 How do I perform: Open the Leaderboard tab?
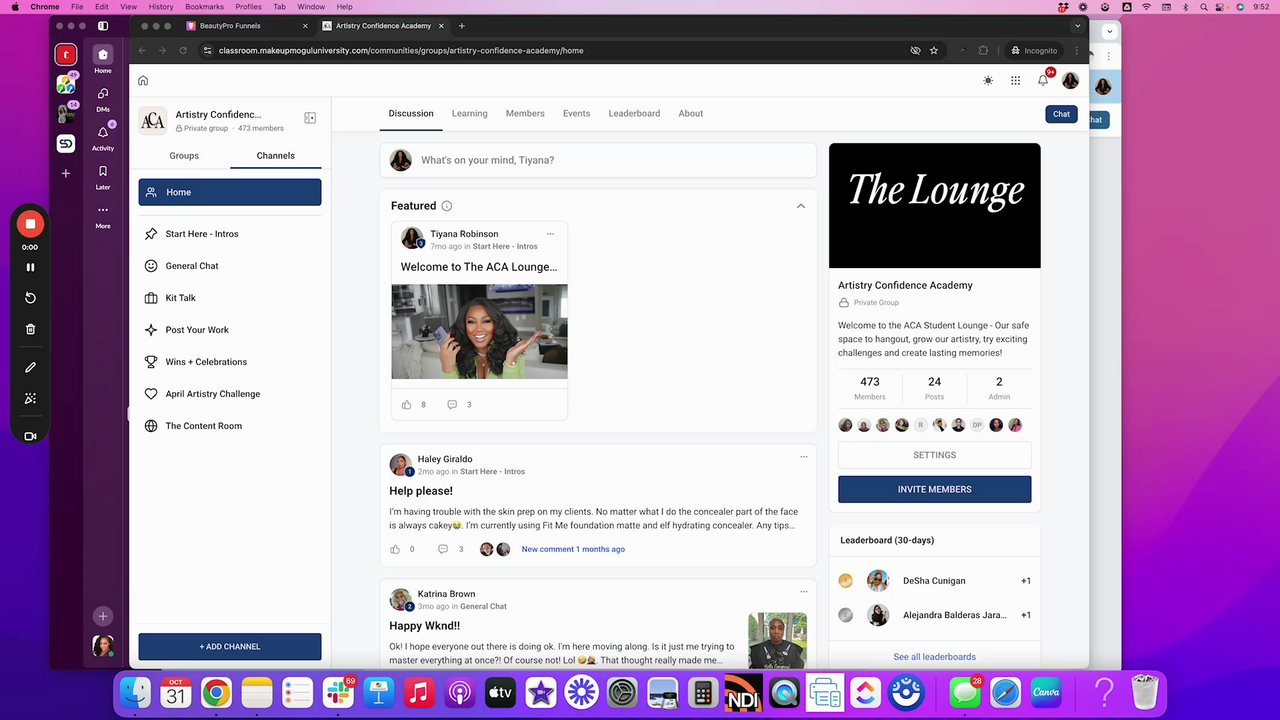[634, 114]
